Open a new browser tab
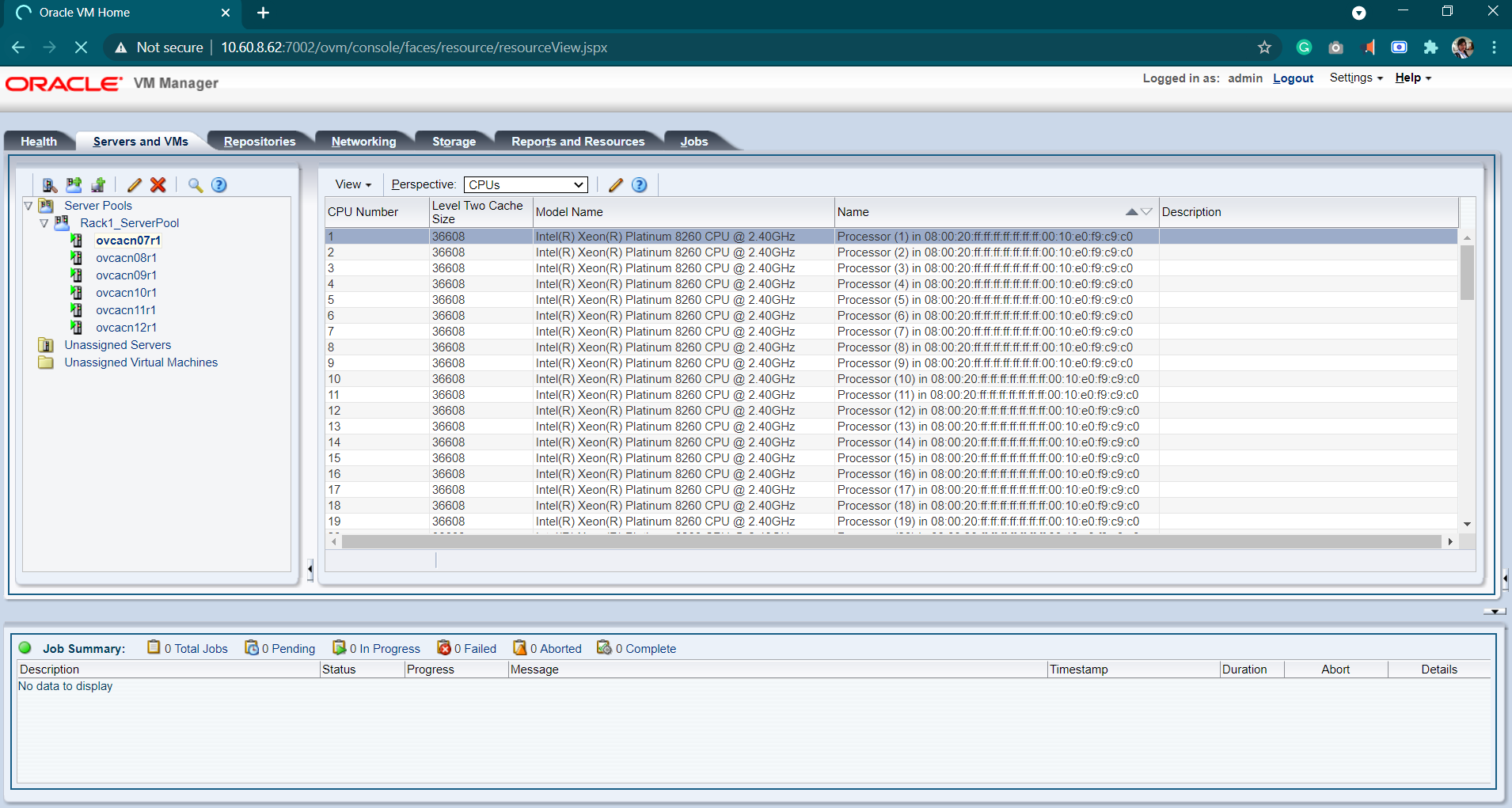Image resolution: width=1512 pixels, height=808 pixels. [x=264, y=13]
